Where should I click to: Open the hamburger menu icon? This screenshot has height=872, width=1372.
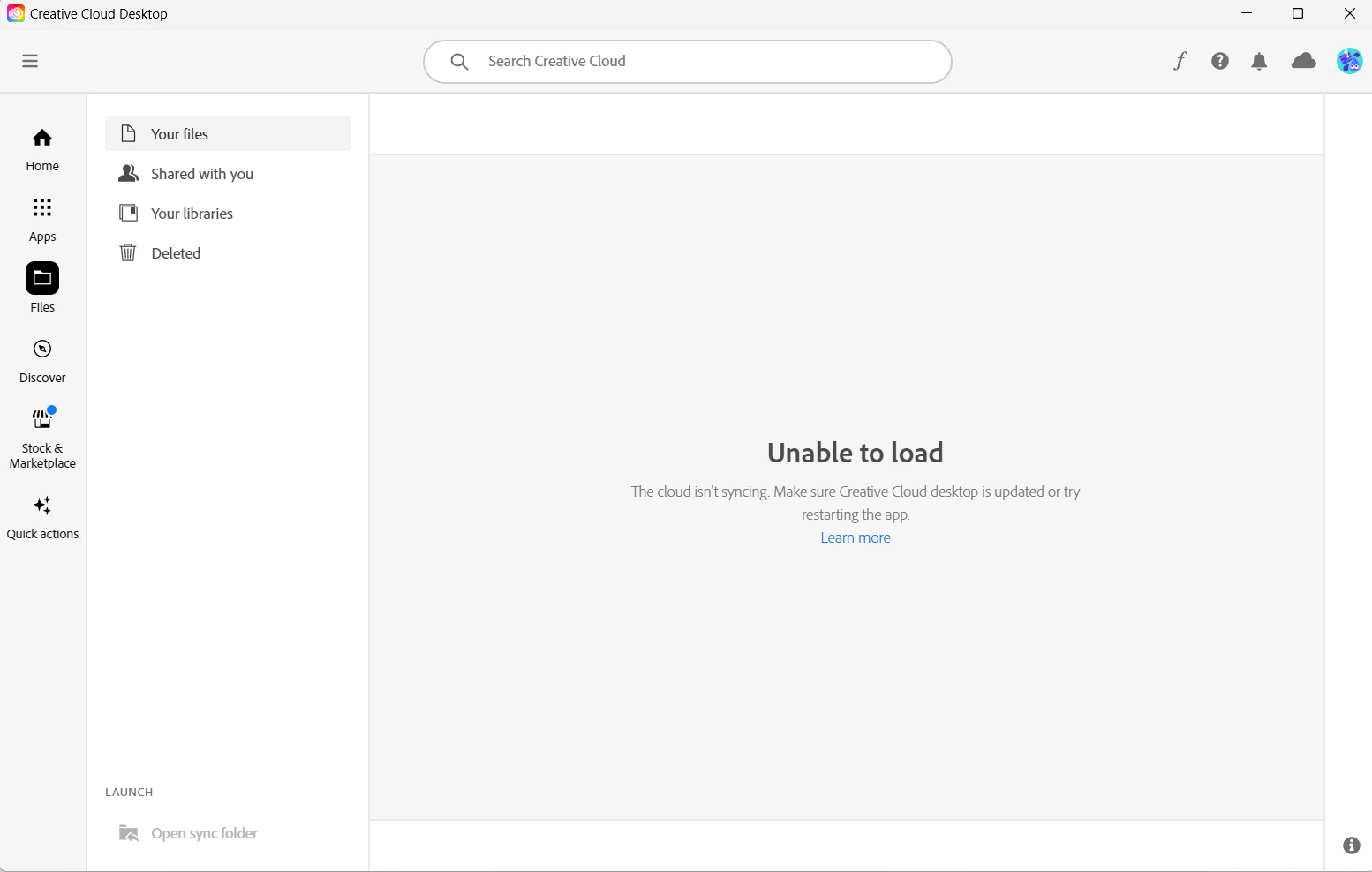(x=30, y=61)
